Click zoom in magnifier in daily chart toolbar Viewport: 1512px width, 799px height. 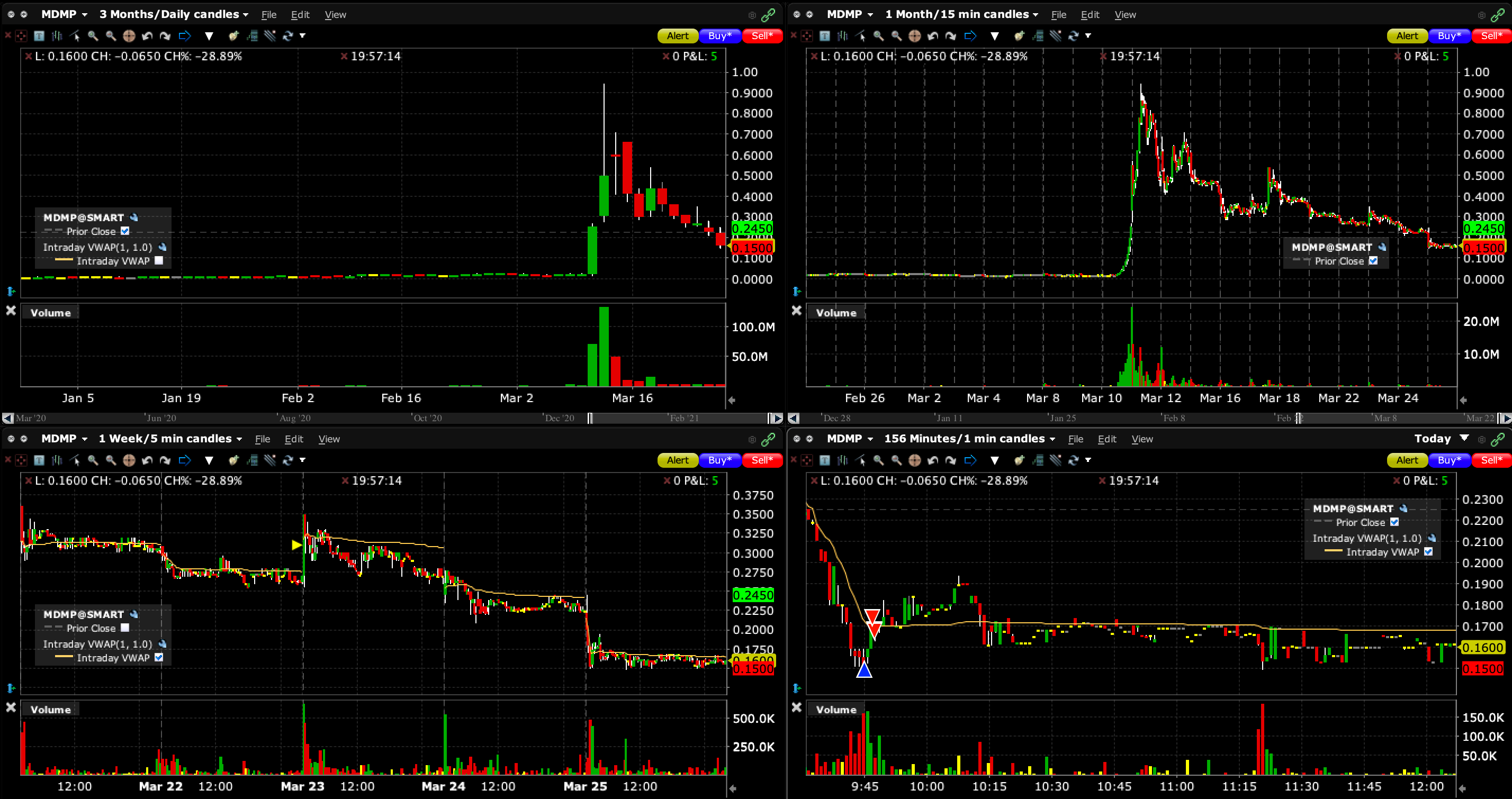point(93,36)
